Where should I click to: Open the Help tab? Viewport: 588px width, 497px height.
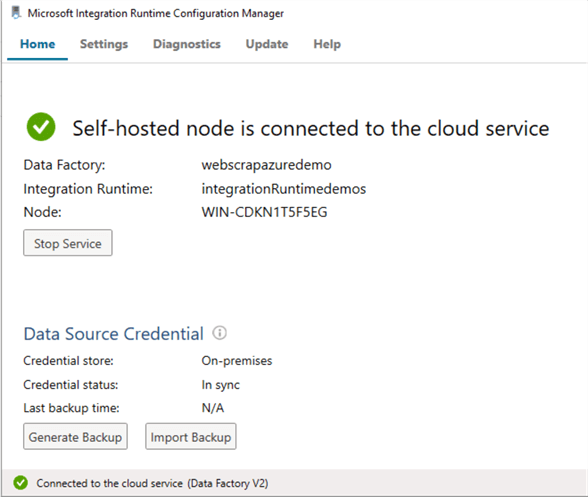(x=327, y=44)
